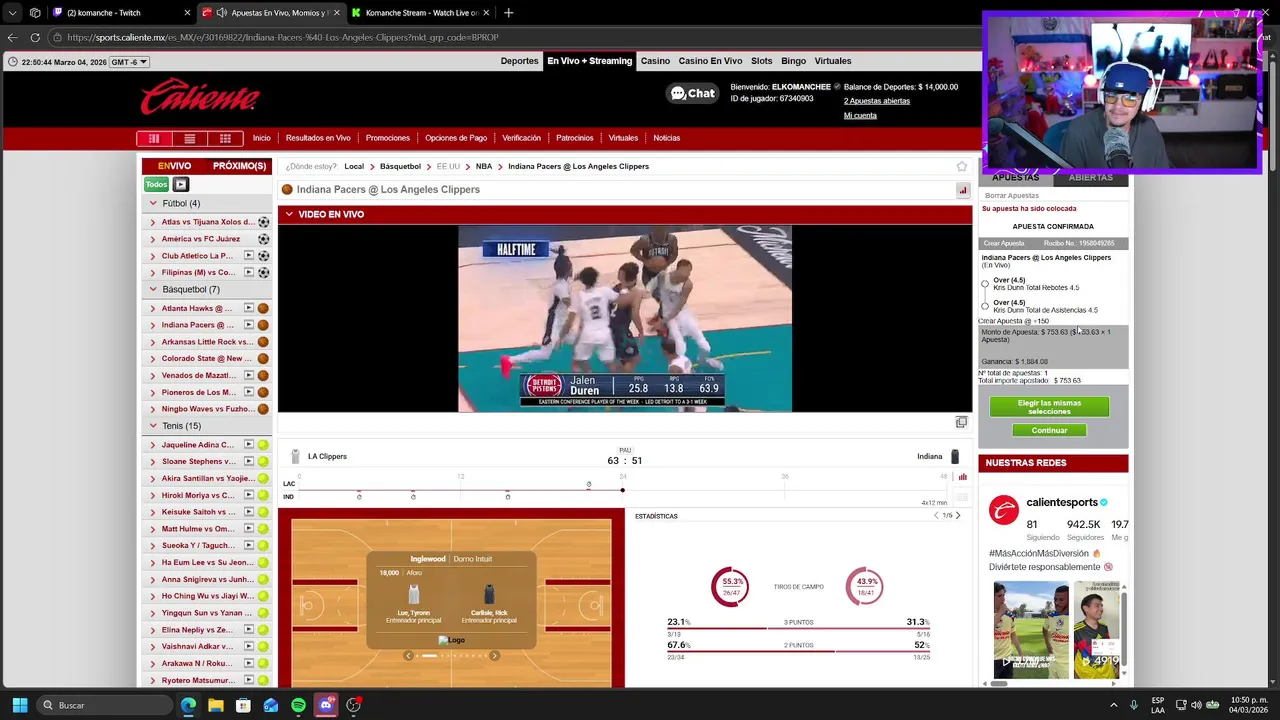Open File Explorer from the taskbar
Image resolution: width=1280 pixels, height=720 pixels.
coord(215,705)
